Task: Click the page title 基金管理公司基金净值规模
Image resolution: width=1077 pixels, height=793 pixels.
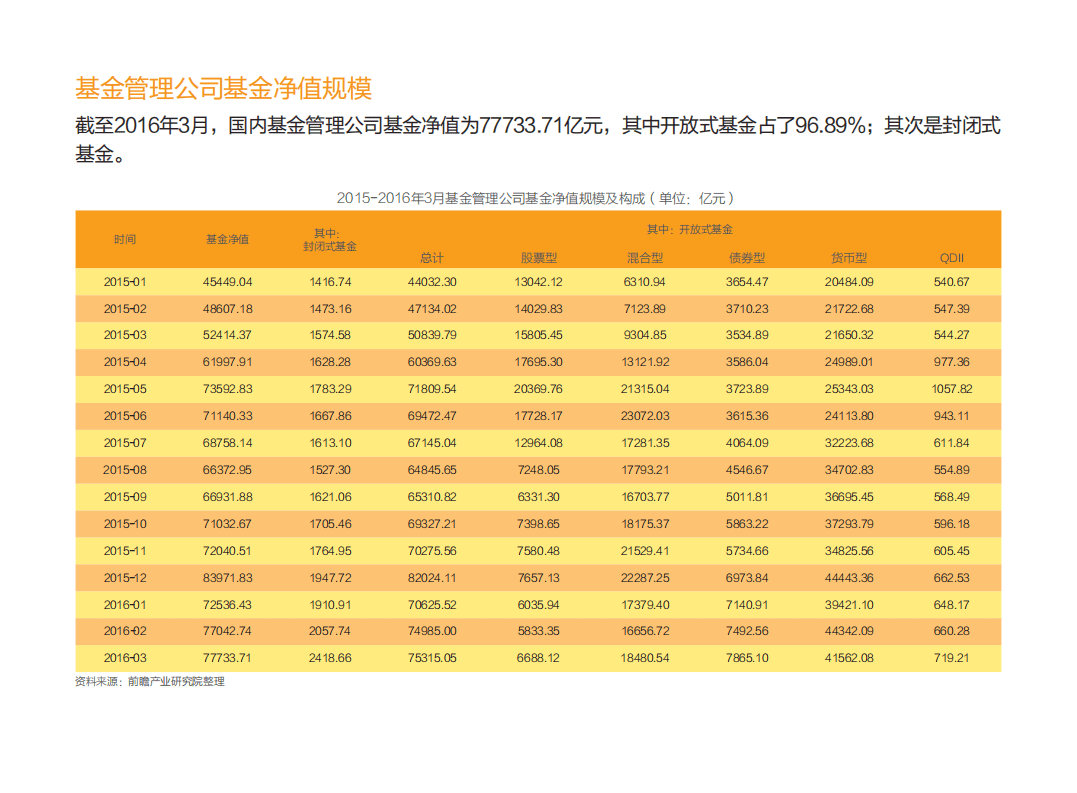Action: [x=225, y=87]
